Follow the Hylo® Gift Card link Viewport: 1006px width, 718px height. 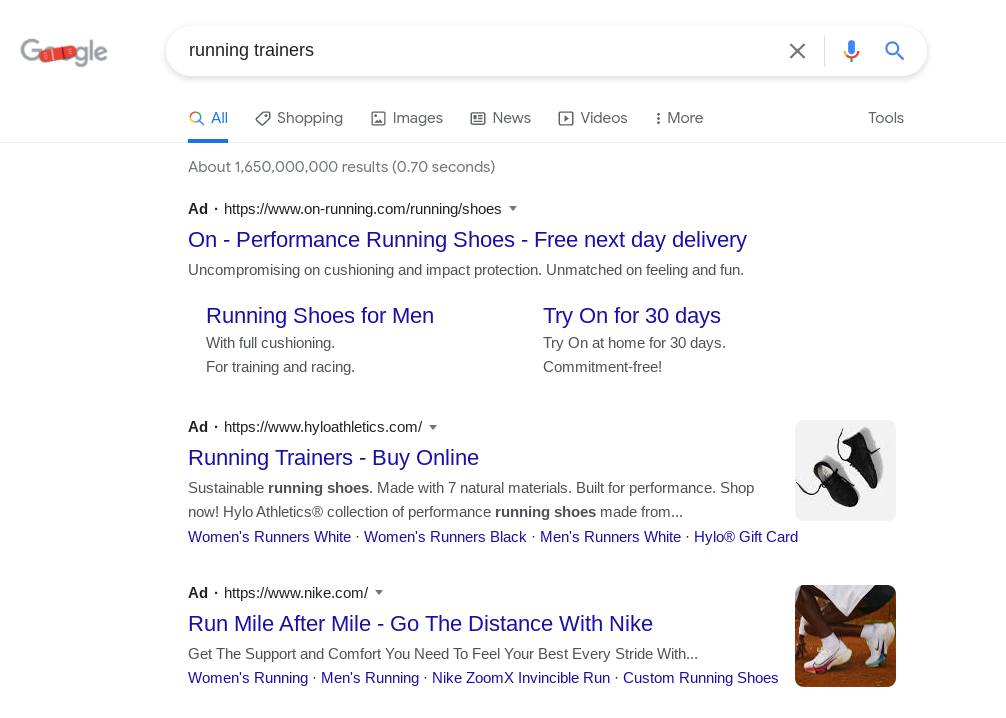coord(746,537)
